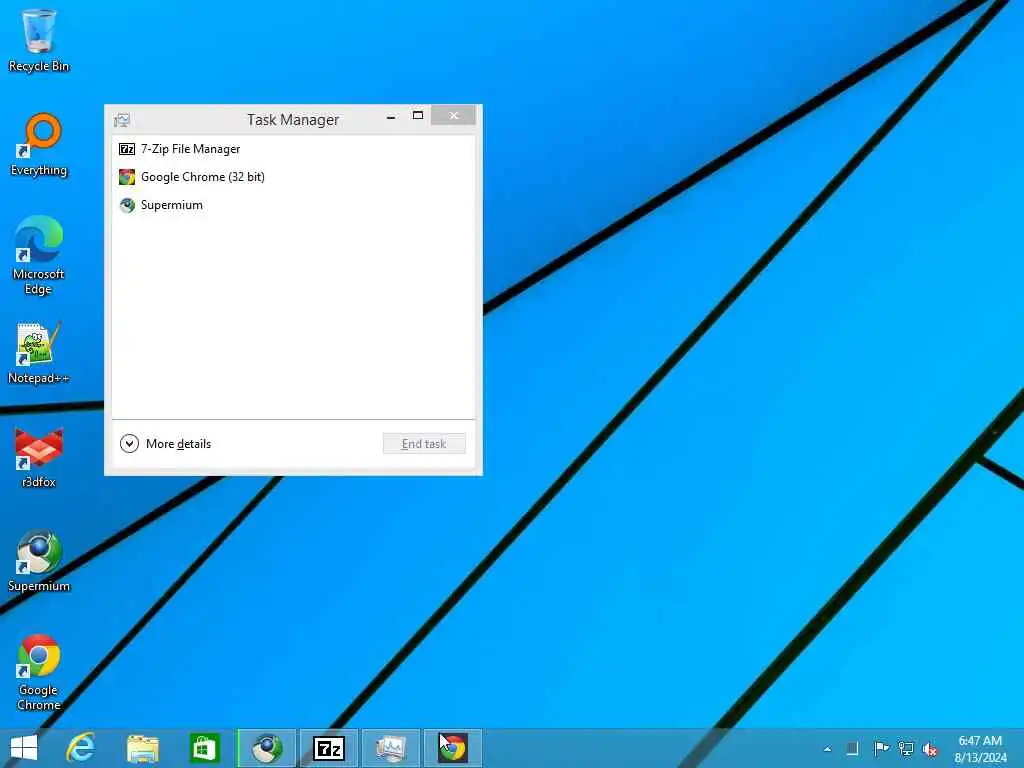Select the Notepad++ desktop shortcut

point(39,353)
